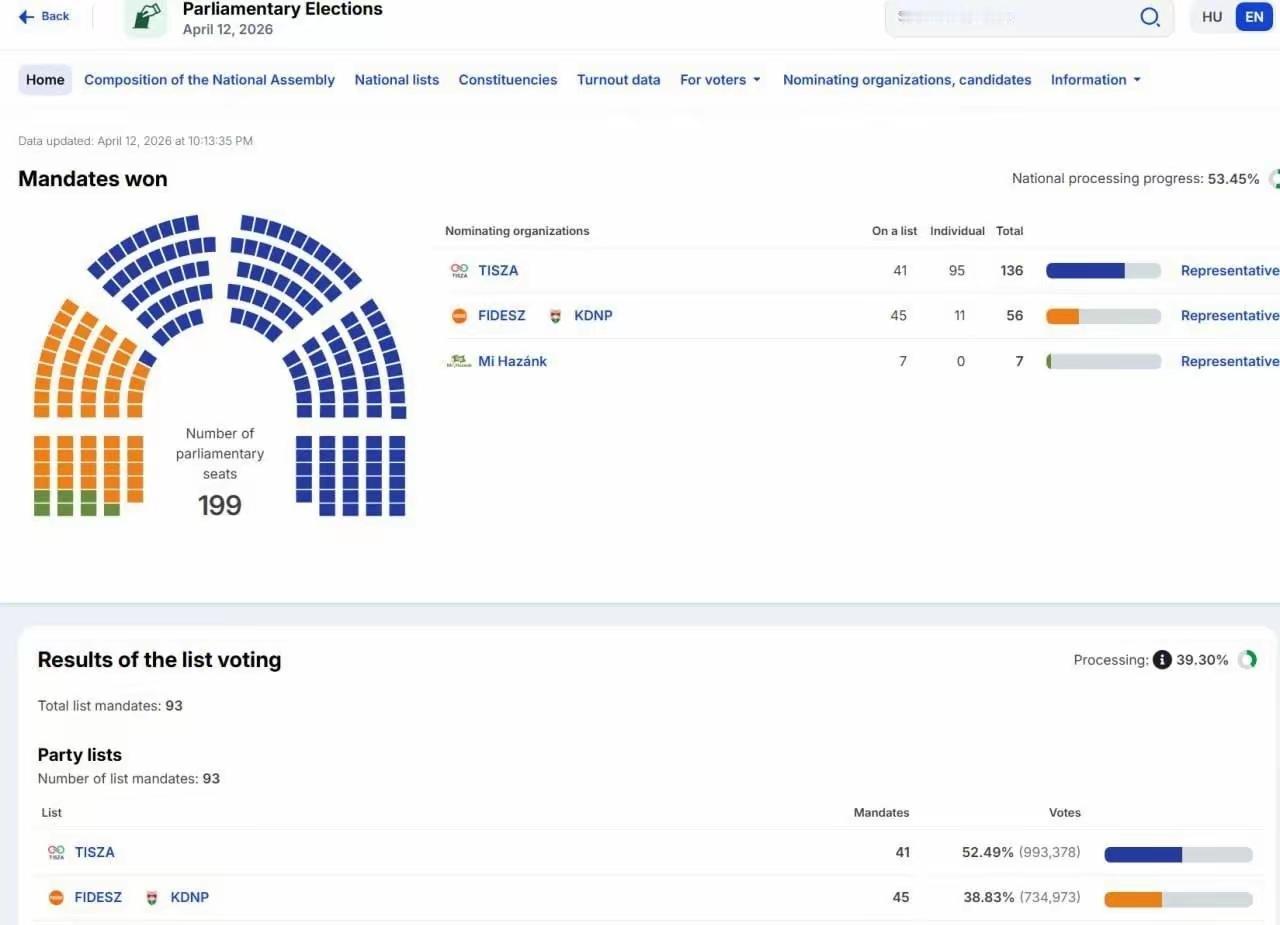Open the Constituencies tab
Image resolution: width=1280 pixels, height=925 pixels.
tap(507, 80)
